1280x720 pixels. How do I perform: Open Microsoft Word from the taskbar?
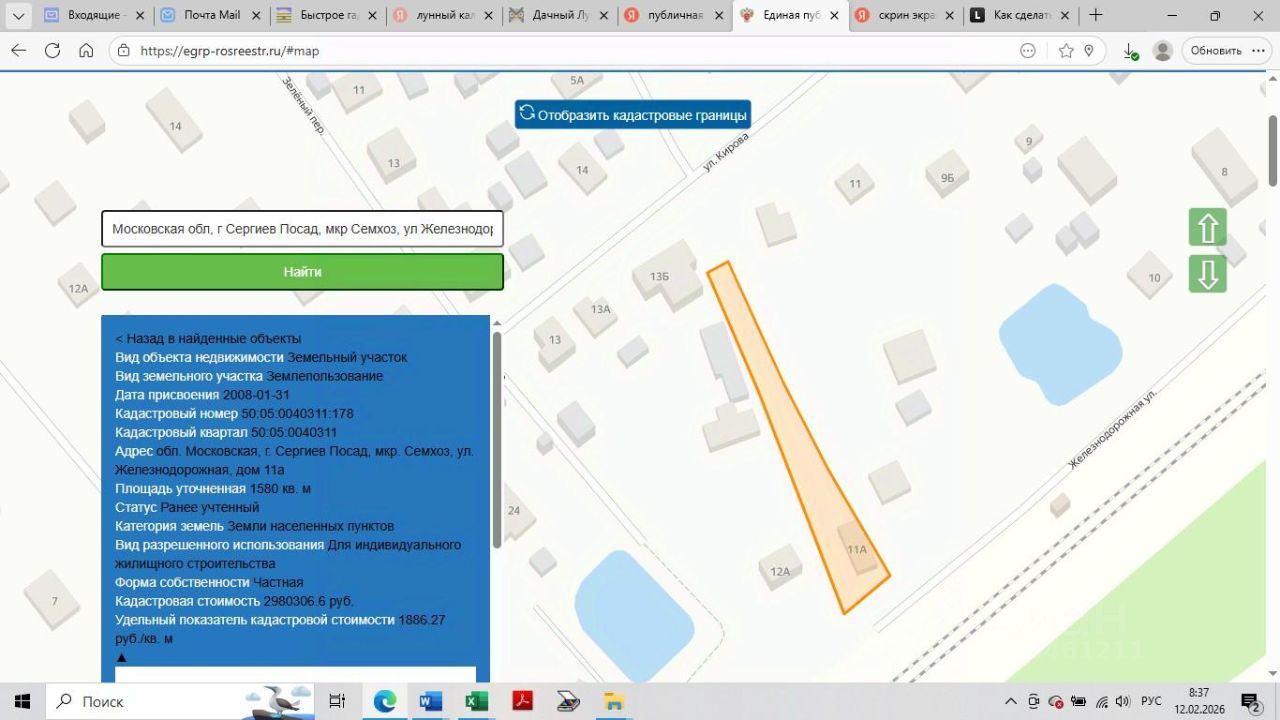[431, 701]
